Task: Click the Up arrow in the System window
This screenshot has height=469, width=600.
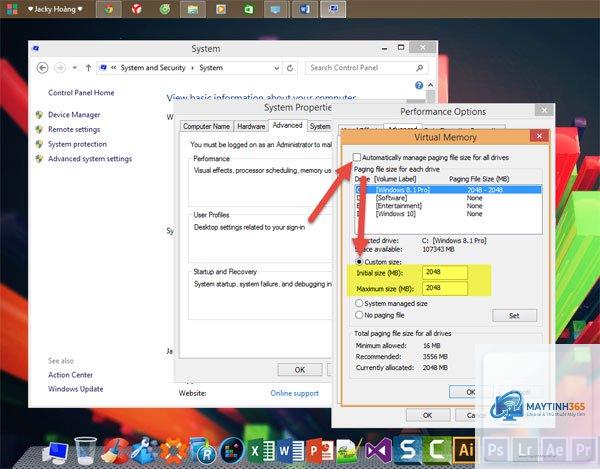Action: point(88,68)
